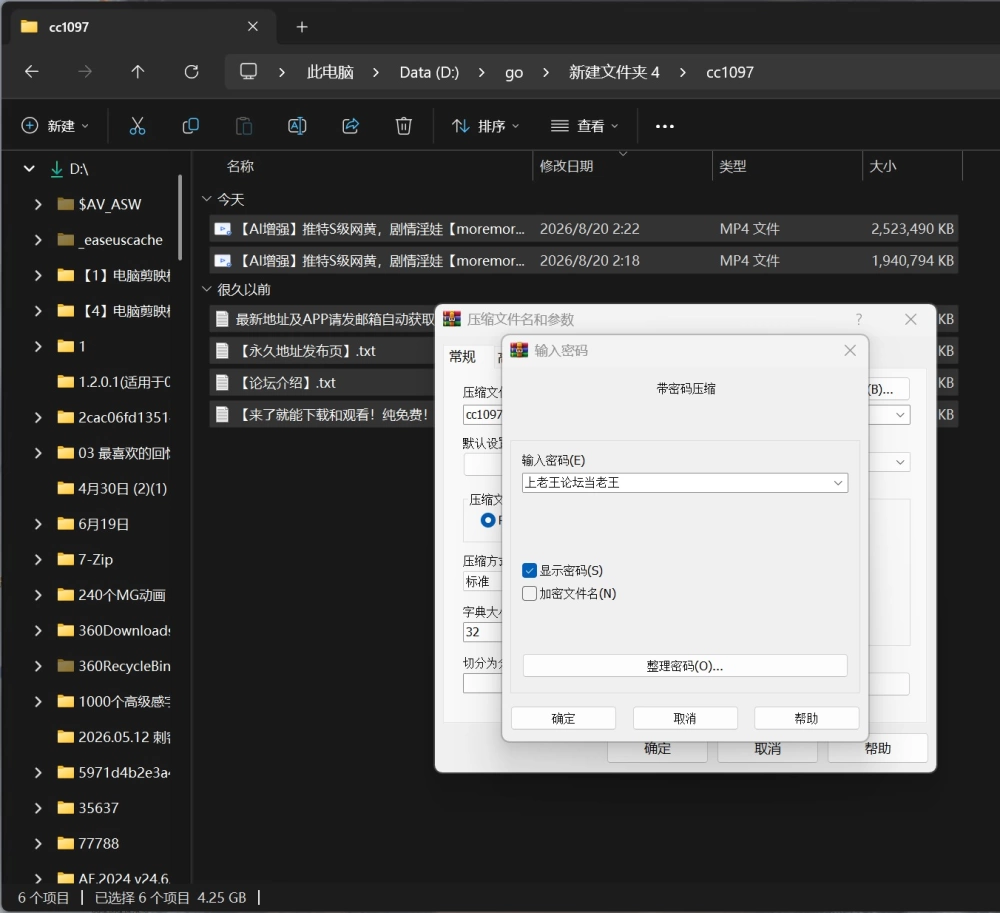Click the forward navigation arrow
1000x913 pixels.
pos(84,72)
